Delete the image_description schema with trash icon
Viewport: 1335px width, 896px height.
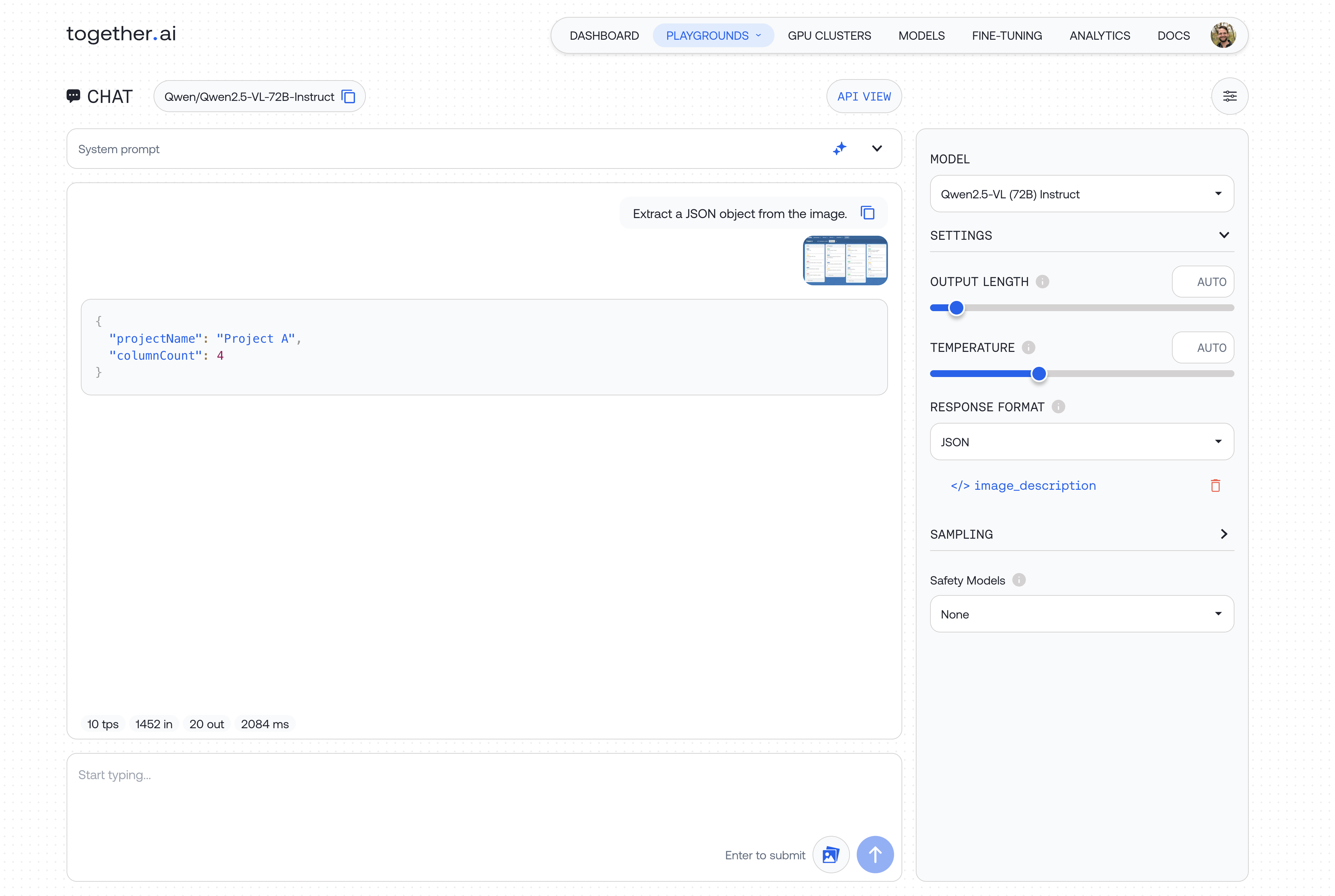pos(1215,486)
